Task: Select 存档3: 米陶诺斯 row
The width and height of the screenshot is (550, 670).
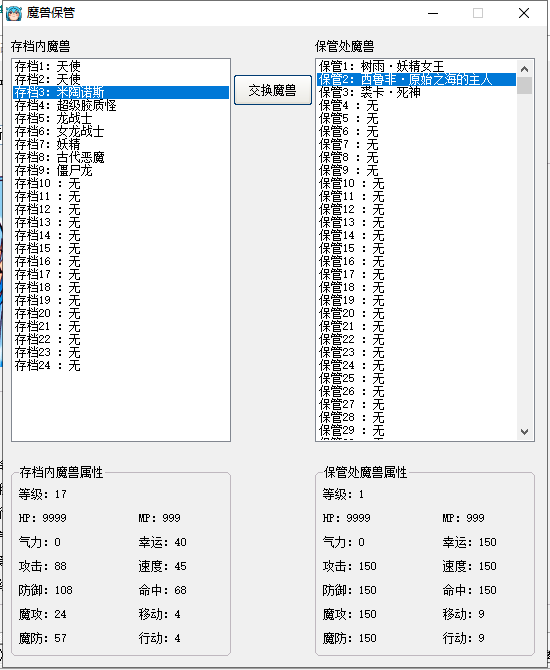Action: pos(121,92)
